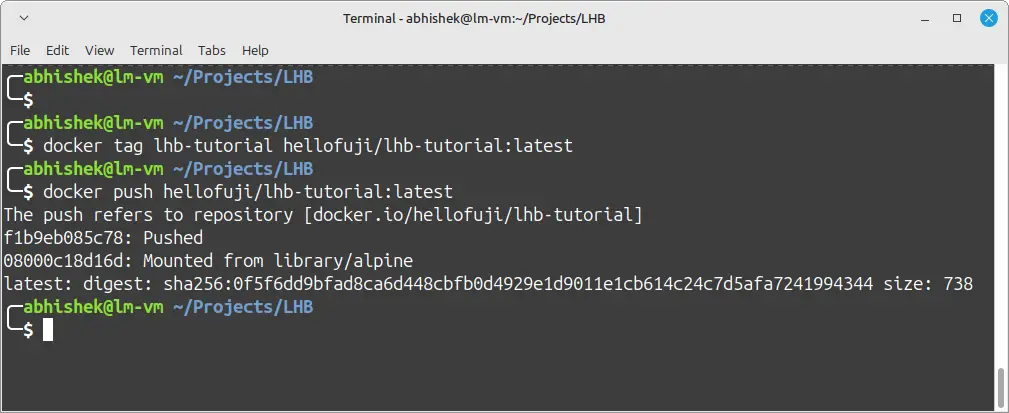
Task: Click the 'Mounted from library/alpine' line
Action: (x=278, y=261)
